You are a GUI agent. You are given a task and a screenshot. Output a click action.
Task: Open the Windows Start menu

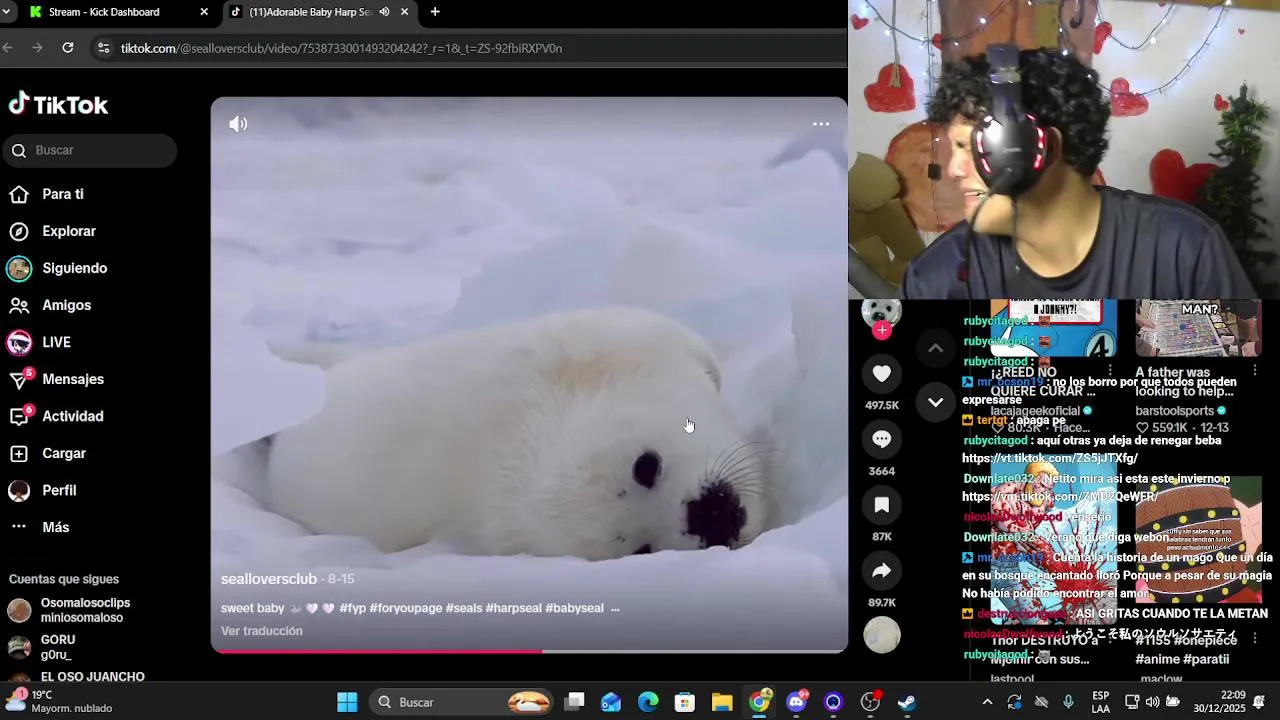point(347,702)
